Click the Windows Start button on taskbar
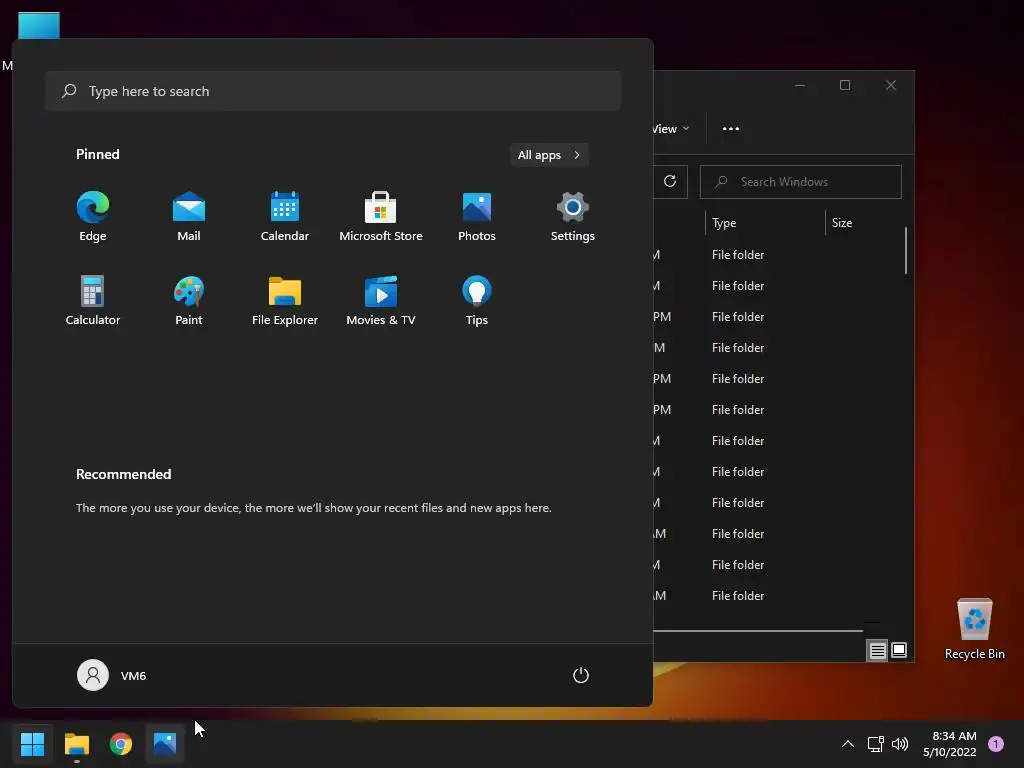 click(33, 744)
